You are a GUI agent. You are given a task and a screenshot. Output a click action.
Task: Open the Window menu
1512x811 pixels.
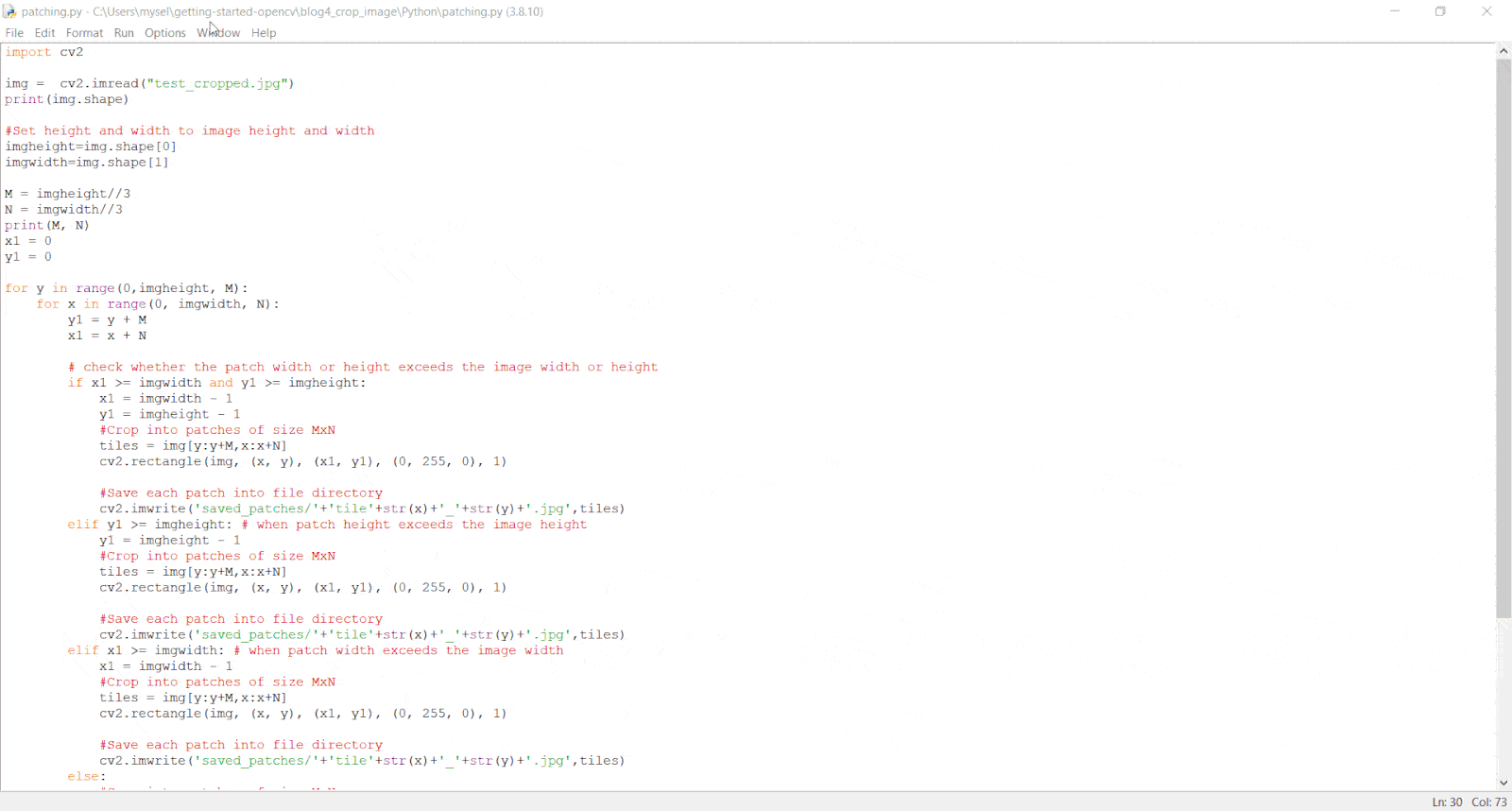point(218,33)
